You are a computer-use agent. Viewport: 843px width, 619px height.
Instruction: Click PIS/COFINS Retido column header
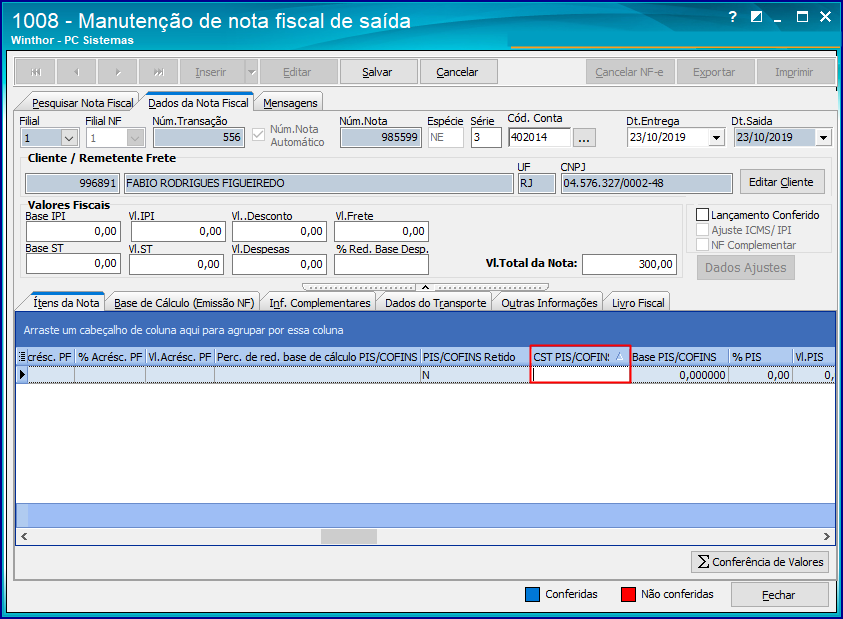[x=475, y=357]
